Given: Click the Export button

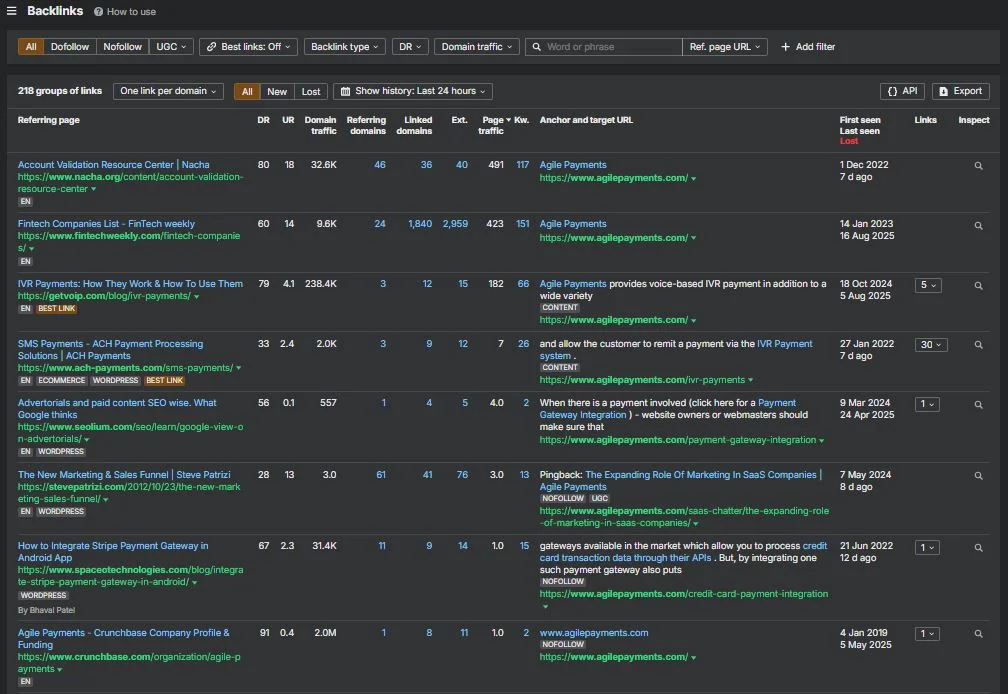Looking at the screenshot, I should [x=960, y=91].
